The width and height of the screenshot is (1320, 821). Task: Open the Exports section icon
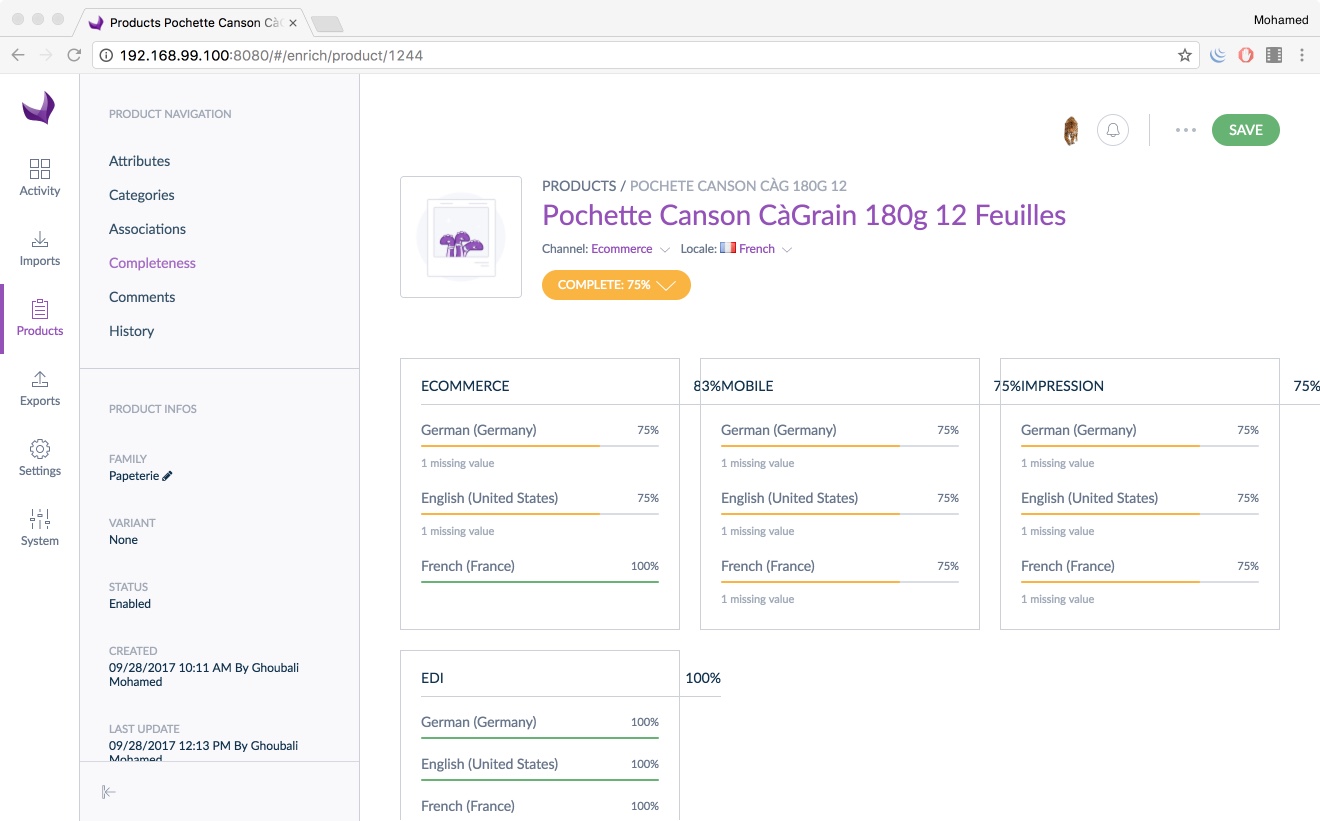tap(39, 388)
